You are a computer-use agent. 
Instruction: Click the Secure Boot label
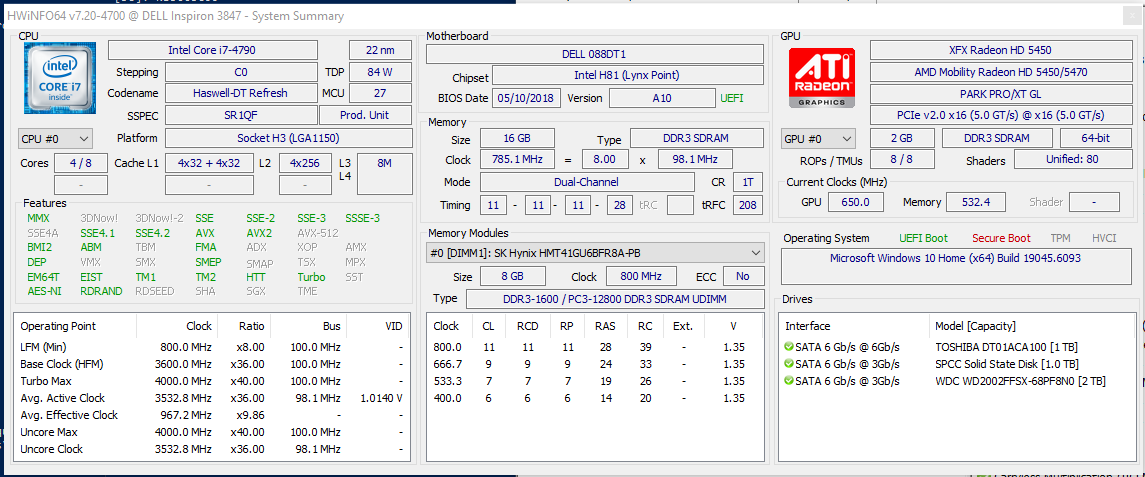pyautogui.click(x=1000, y=238)
